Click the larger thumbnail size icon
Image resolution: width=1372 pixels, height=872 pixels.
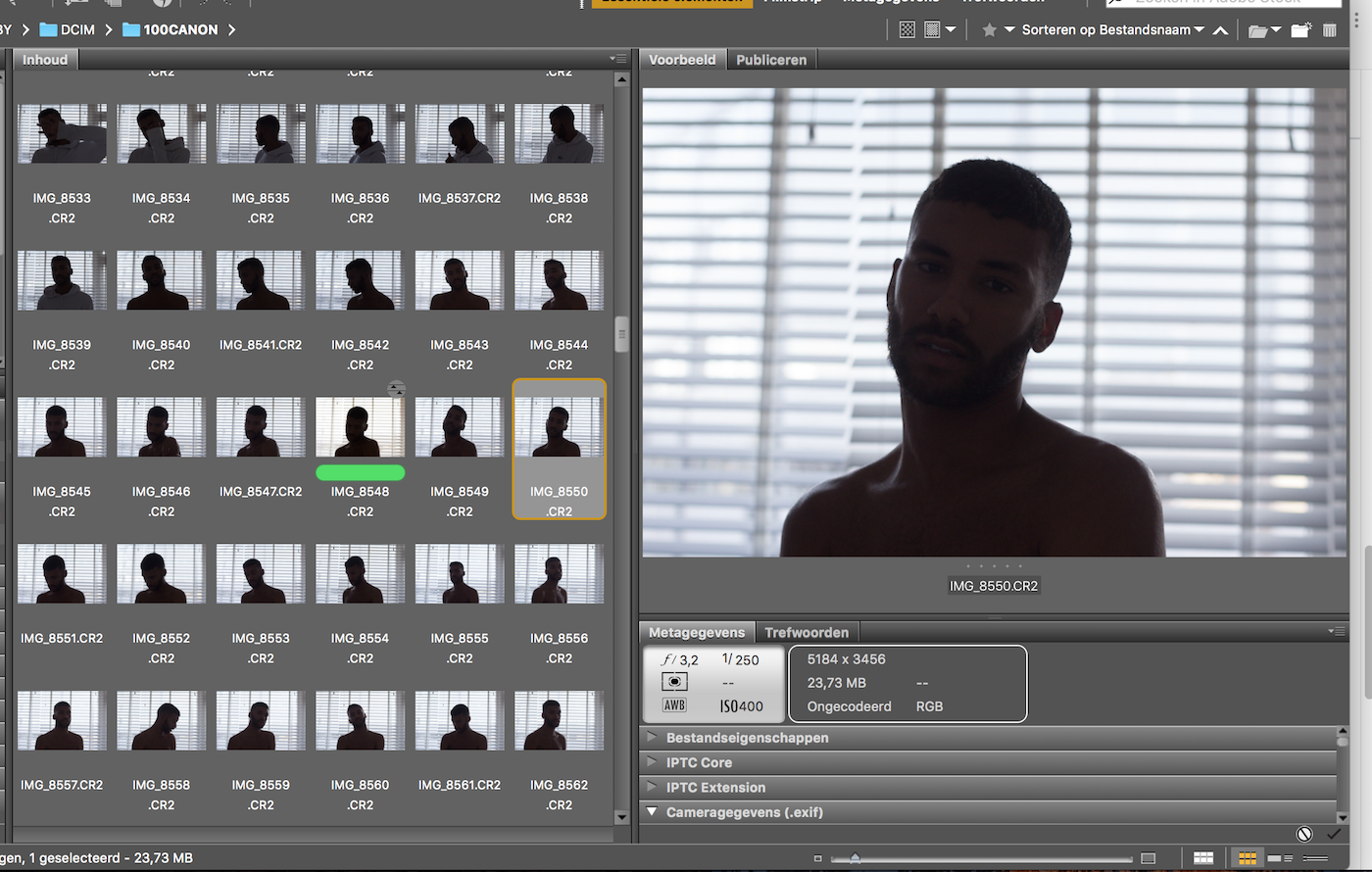click(x=1149, y=859)
